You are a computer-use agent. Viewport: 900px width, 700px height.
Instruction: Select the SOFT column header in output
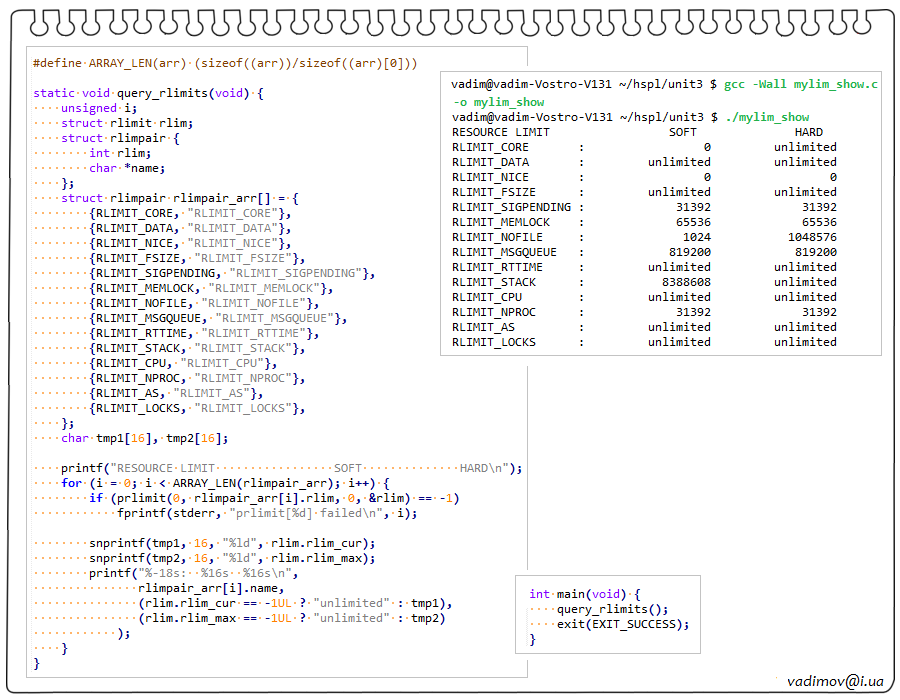(683, 132)
